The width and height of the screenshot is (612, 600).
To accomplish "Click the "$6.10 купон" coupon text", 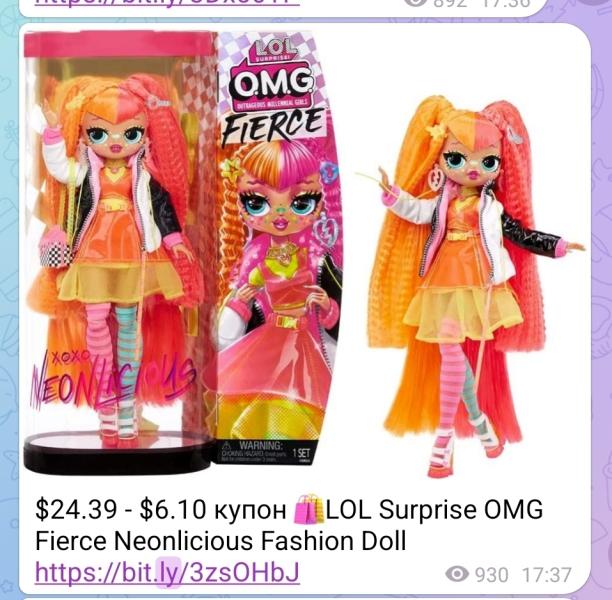I will tap(213, 510).
